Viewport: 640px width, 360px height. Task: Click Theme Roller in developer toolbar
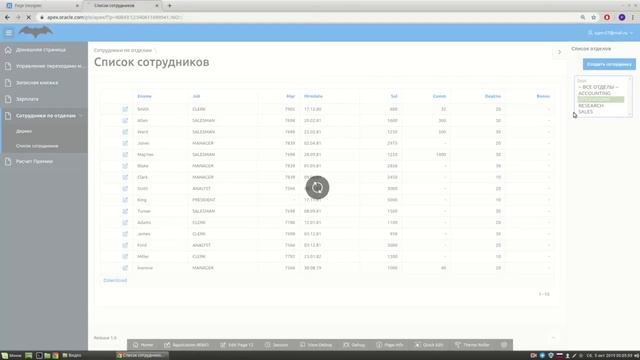click(x=472, y=345)
